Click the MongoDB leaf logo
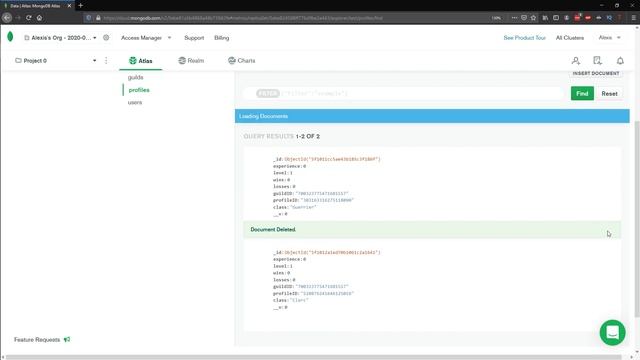 click(x=10, y=37)
